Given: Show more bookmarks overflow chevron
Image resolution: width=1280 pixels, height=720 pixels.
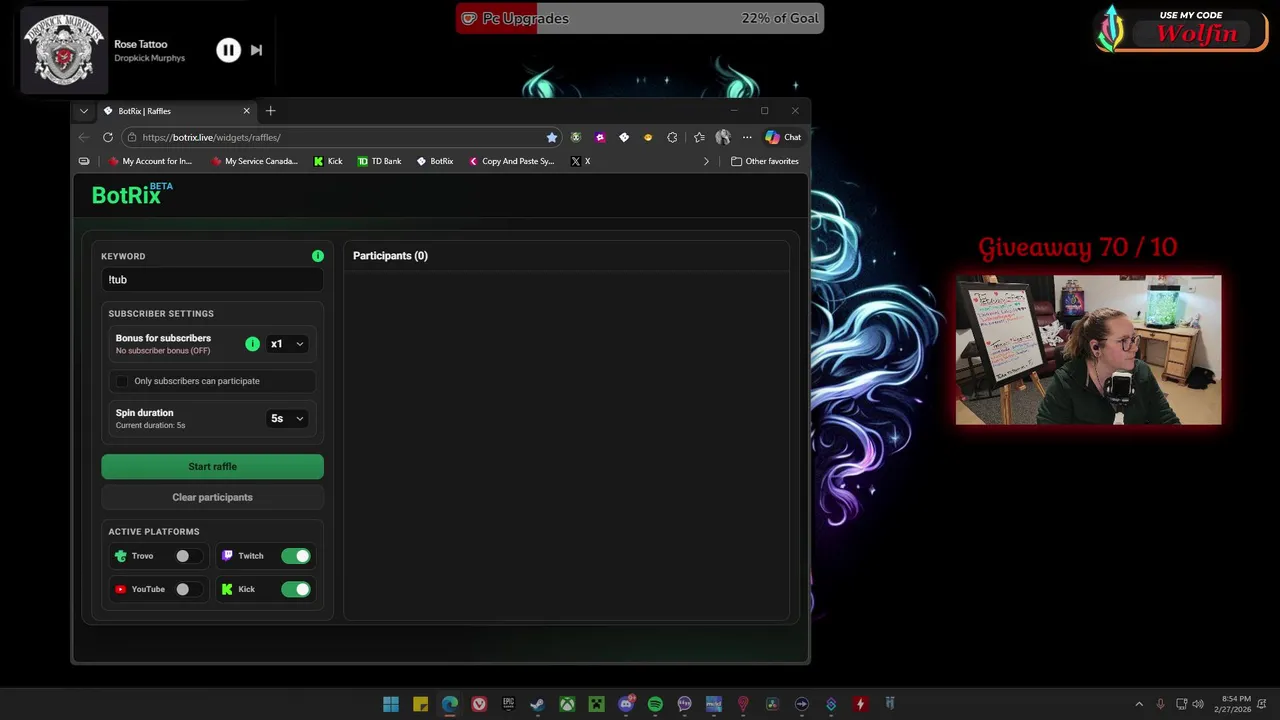Looking at the screenshot, I should [x=706, y=161].
